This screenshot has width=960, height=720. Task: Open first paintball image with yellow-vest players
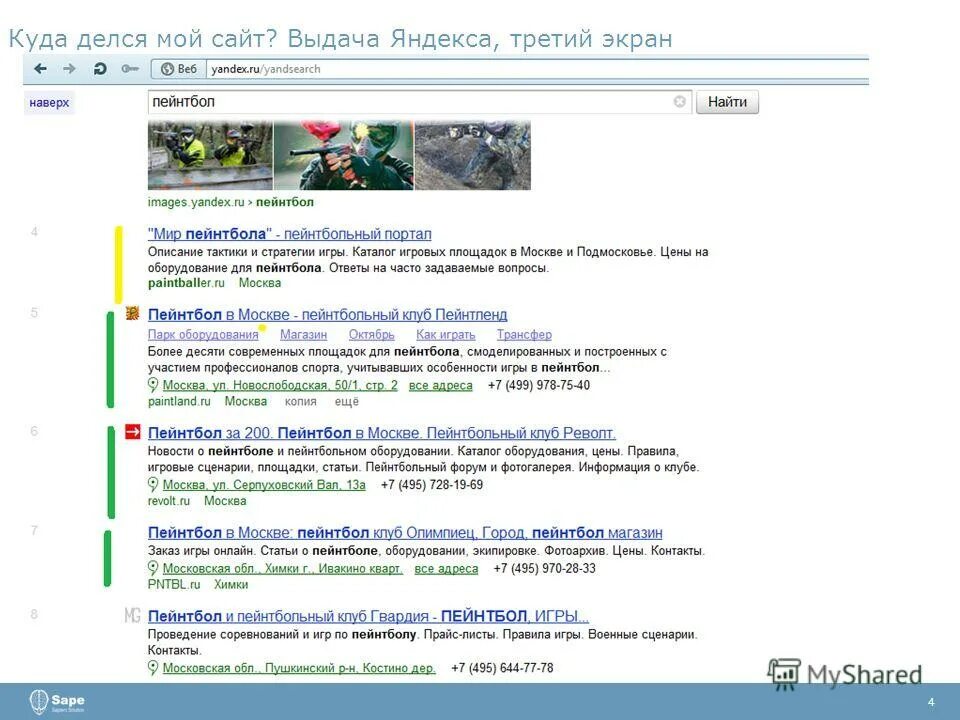(210, 155)
